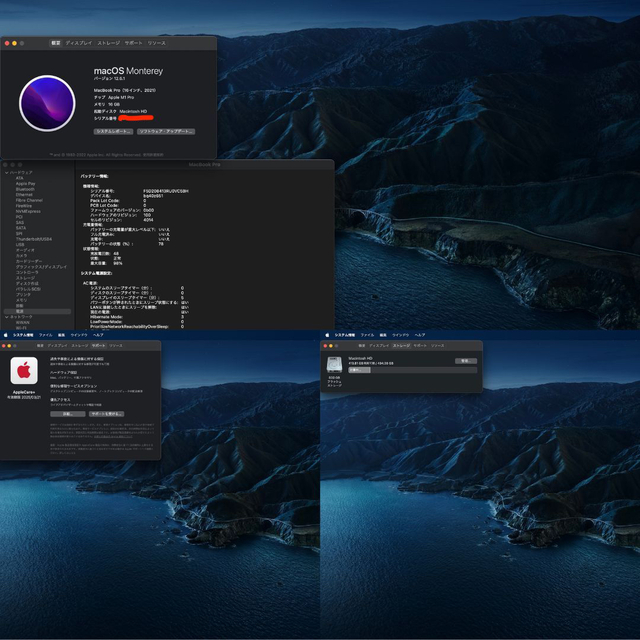Click the macOS Monterey round logo
This screenshot has height=640, width=640.
click(47, 103)
